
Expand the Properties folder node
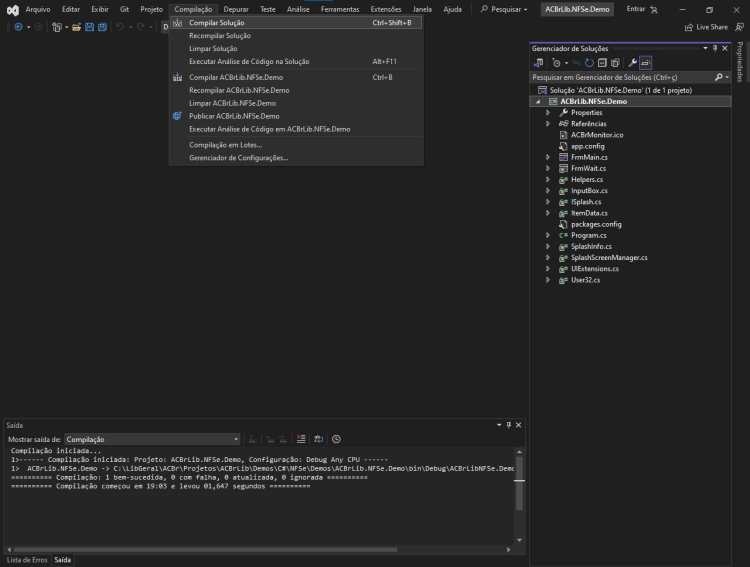click(548, 112)
